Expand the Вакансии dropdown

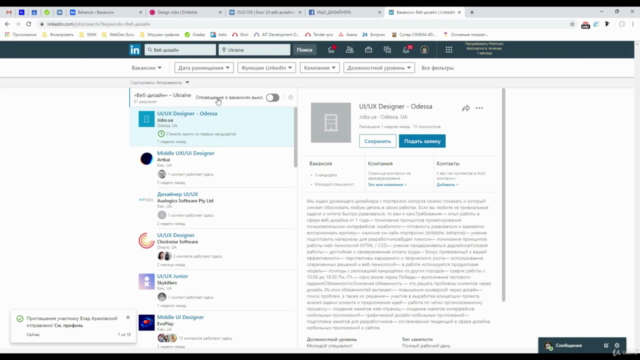pos(147,68)
